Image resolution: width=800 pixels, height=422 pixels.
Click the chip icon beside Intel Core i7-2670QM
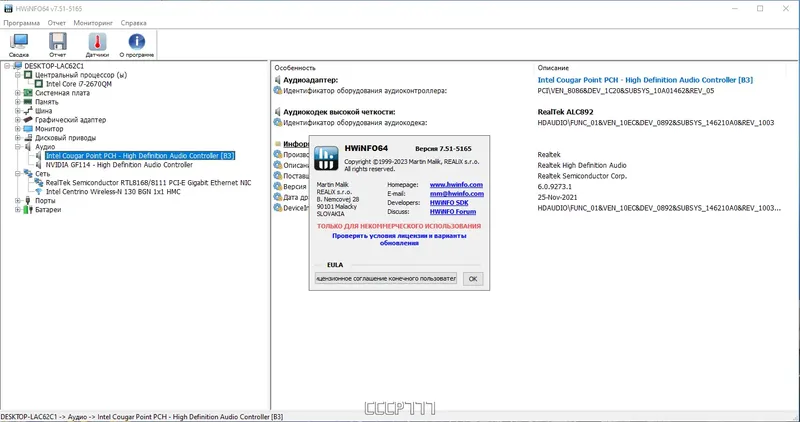pos(39,84)
